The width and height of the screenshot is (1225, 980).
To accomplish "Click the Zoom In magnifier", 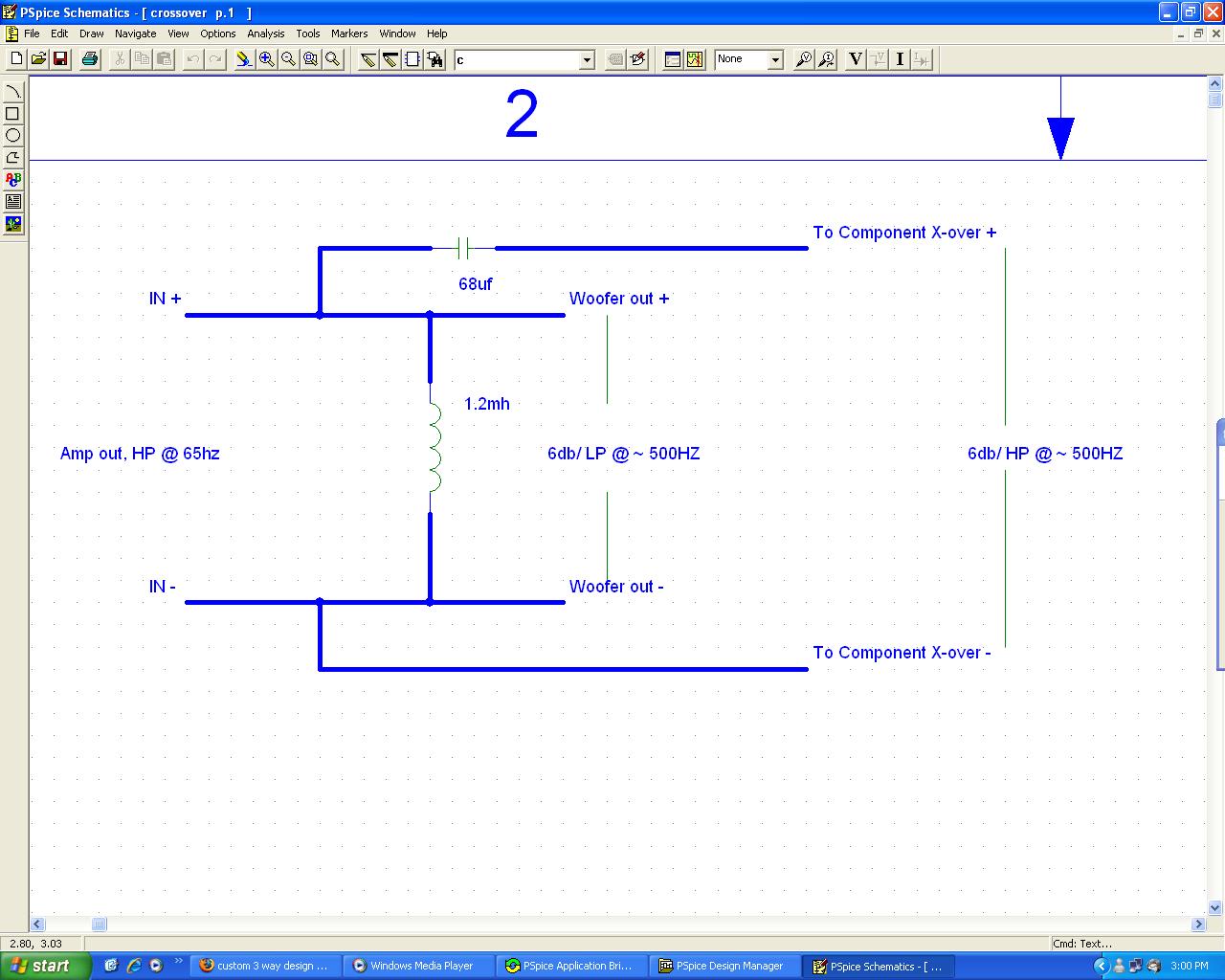I will (x=266, y=59).
